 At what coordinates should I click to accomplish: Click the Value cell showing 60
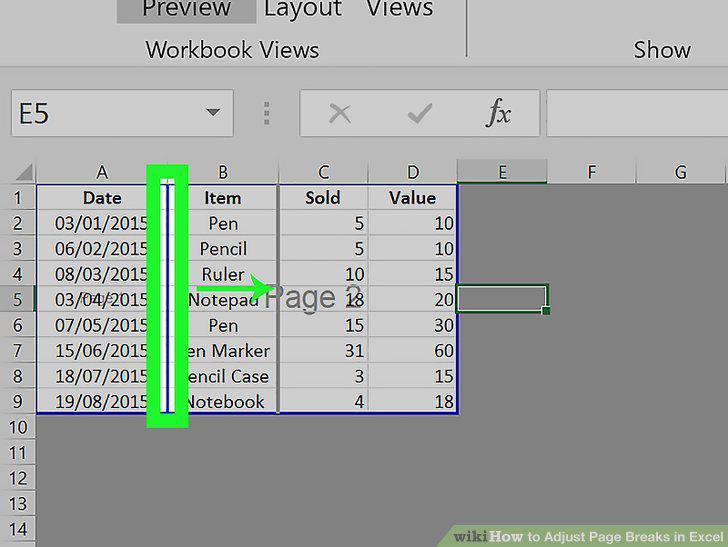pos(413,351)
